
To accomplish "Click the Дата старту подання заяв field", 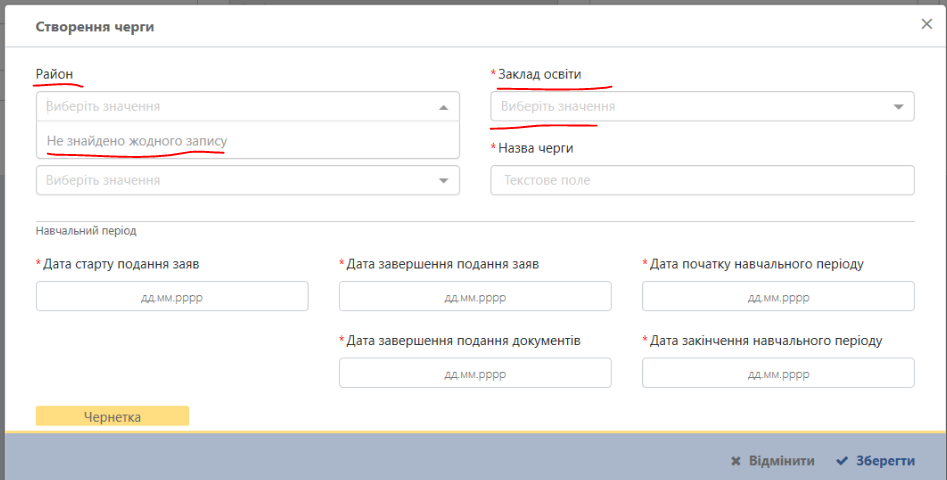I will pyautogui.click(x=172, y=297).
